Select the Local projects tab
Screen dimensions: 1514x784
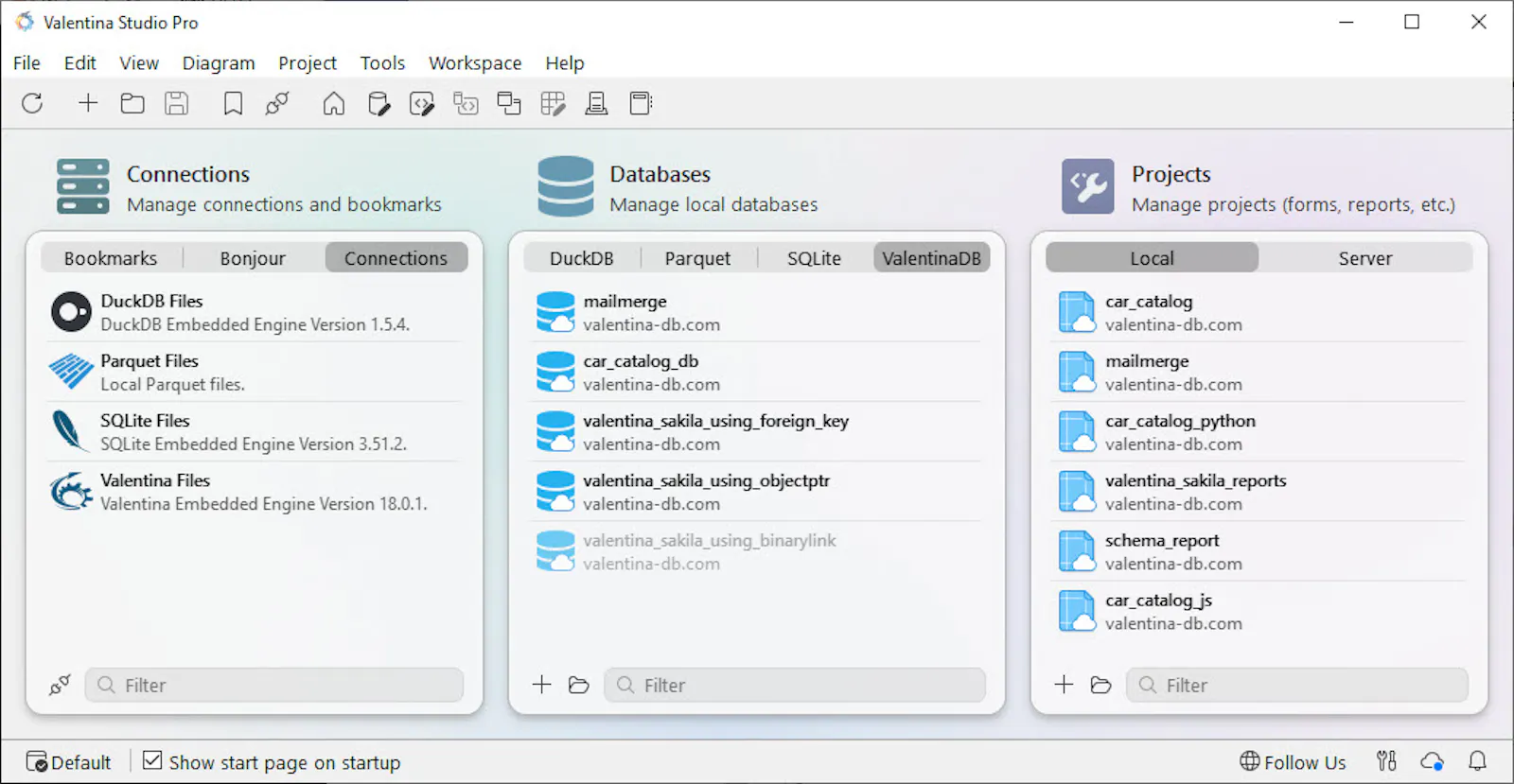pos(1153,258)
